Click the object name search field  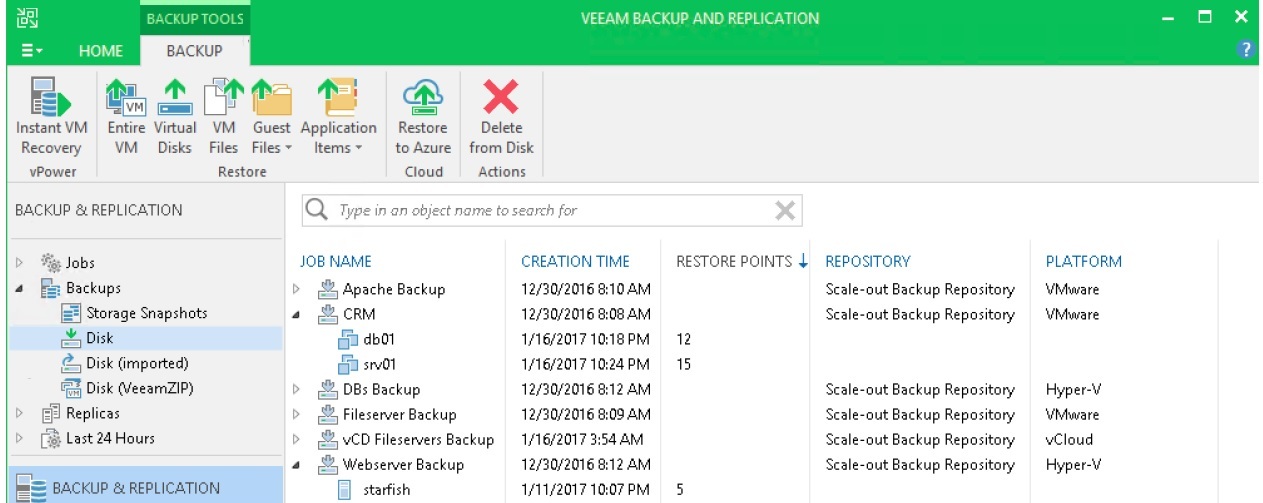coord(552,210)
